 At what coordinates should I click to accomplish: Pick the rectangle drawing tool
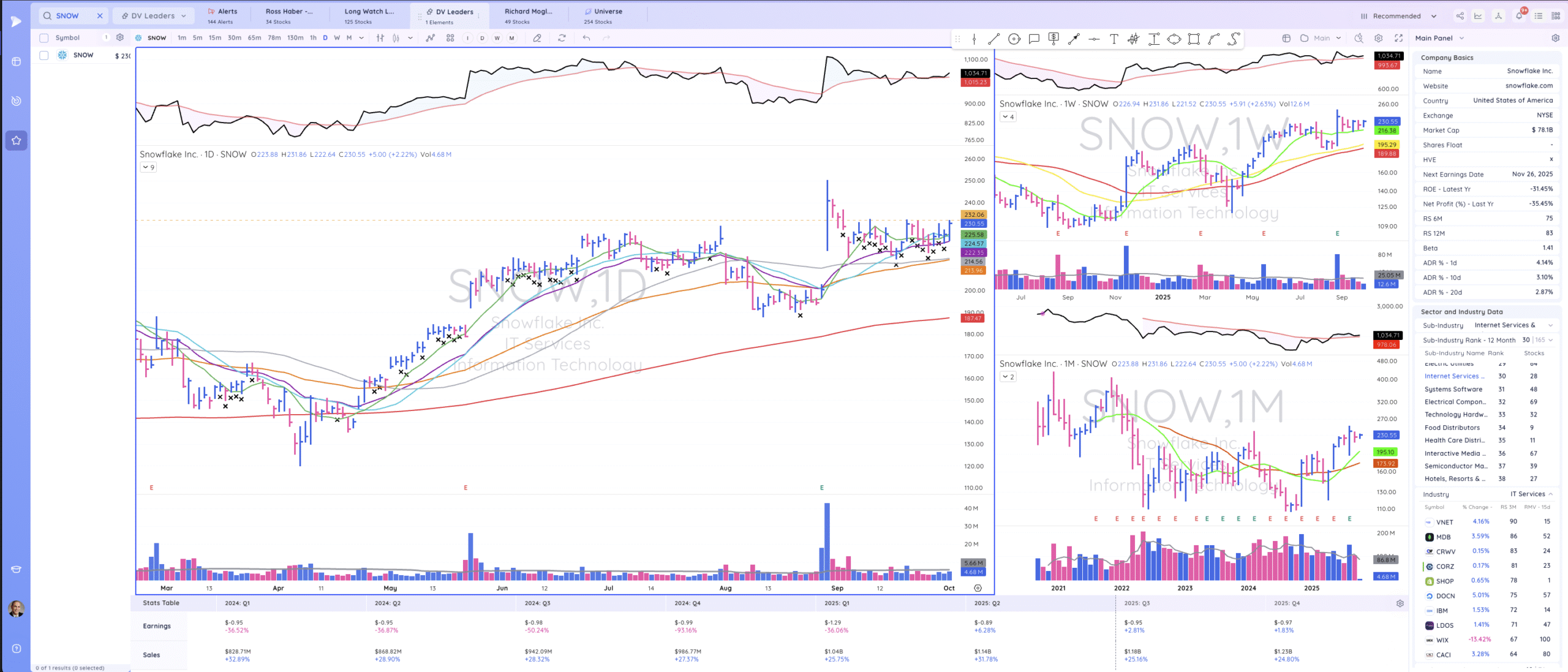(1193, 39)
